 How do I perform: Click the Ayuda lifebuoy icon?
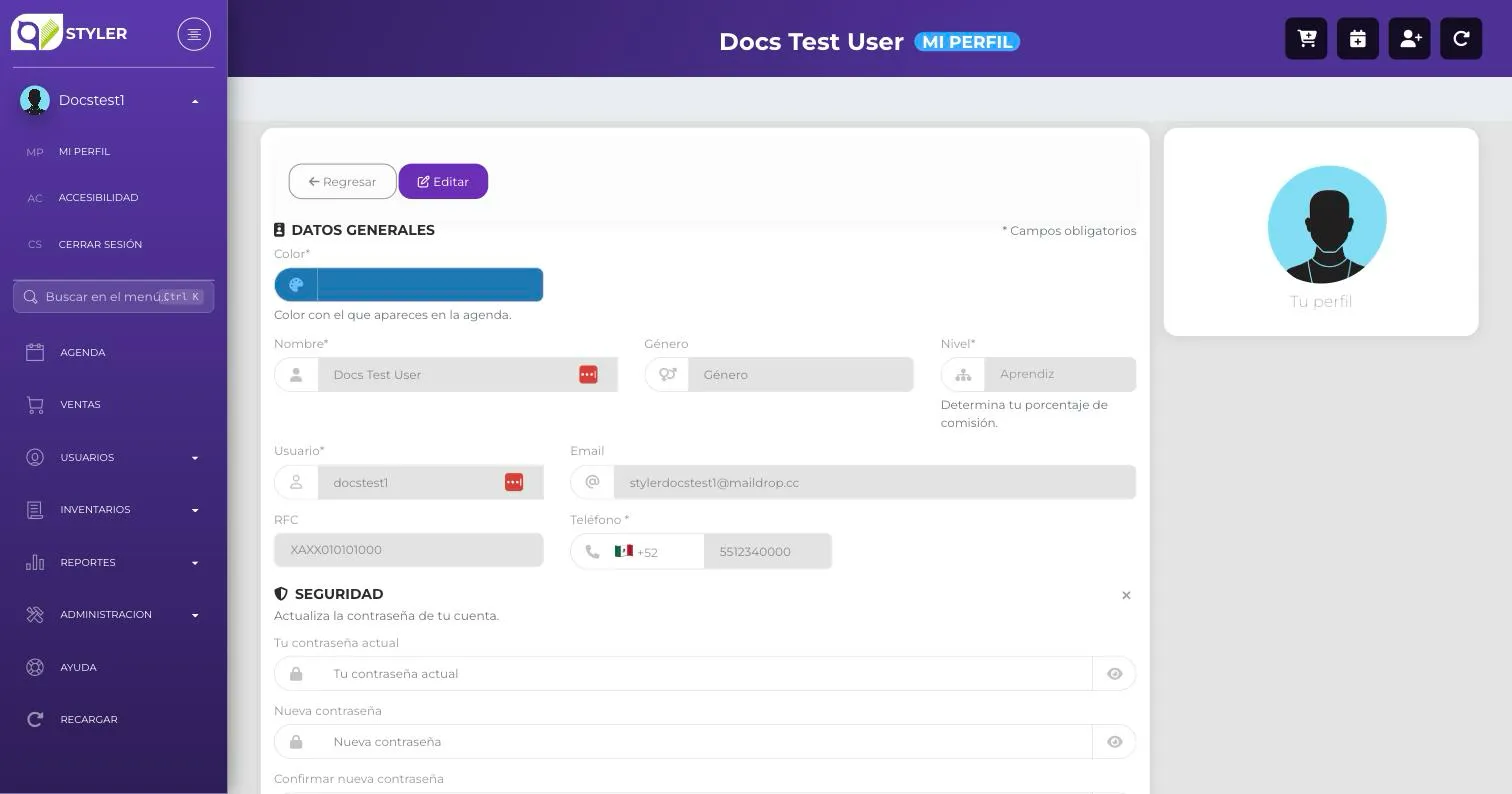[x=35, y=667]
